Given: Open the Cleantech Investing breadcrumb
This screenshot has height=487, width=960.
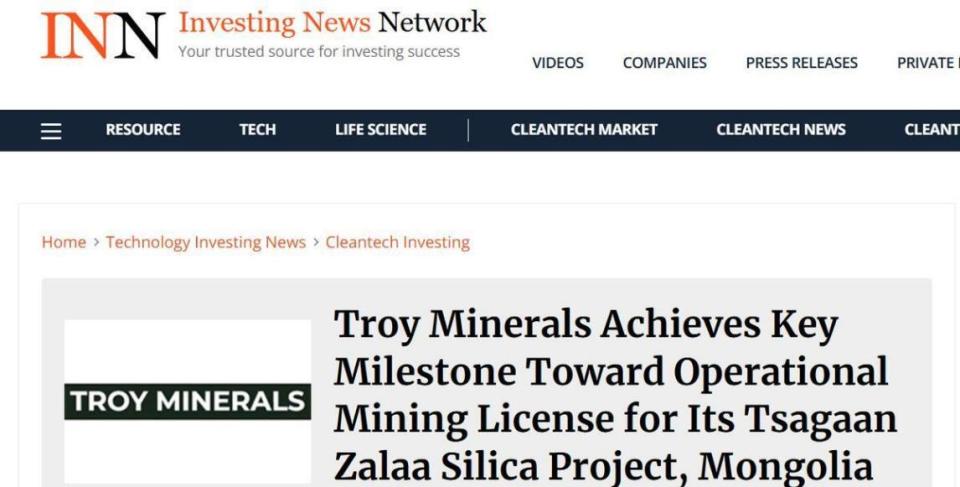Looking at the screenshot, I should 397,242.
